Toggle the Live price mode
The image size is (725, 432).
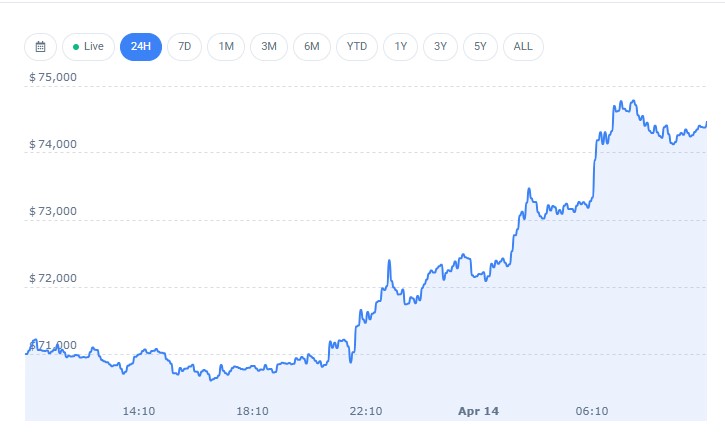(88, 47)
